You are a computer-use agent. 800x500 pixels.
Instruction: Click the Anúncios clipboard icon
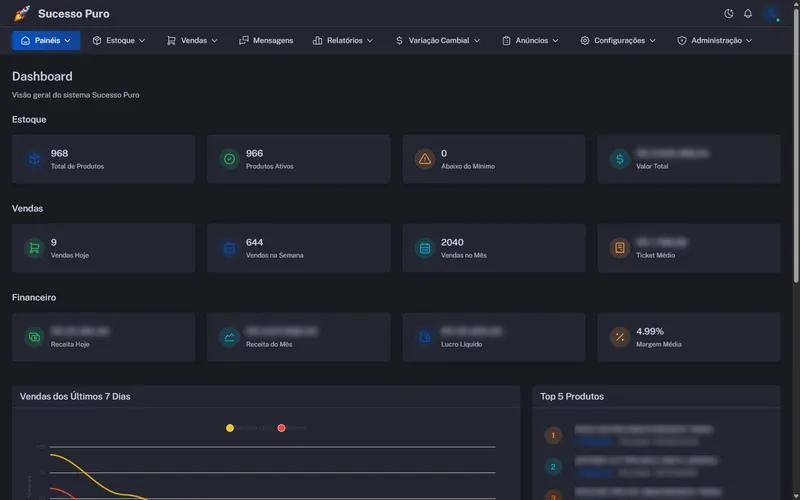(x=506, y=40)
